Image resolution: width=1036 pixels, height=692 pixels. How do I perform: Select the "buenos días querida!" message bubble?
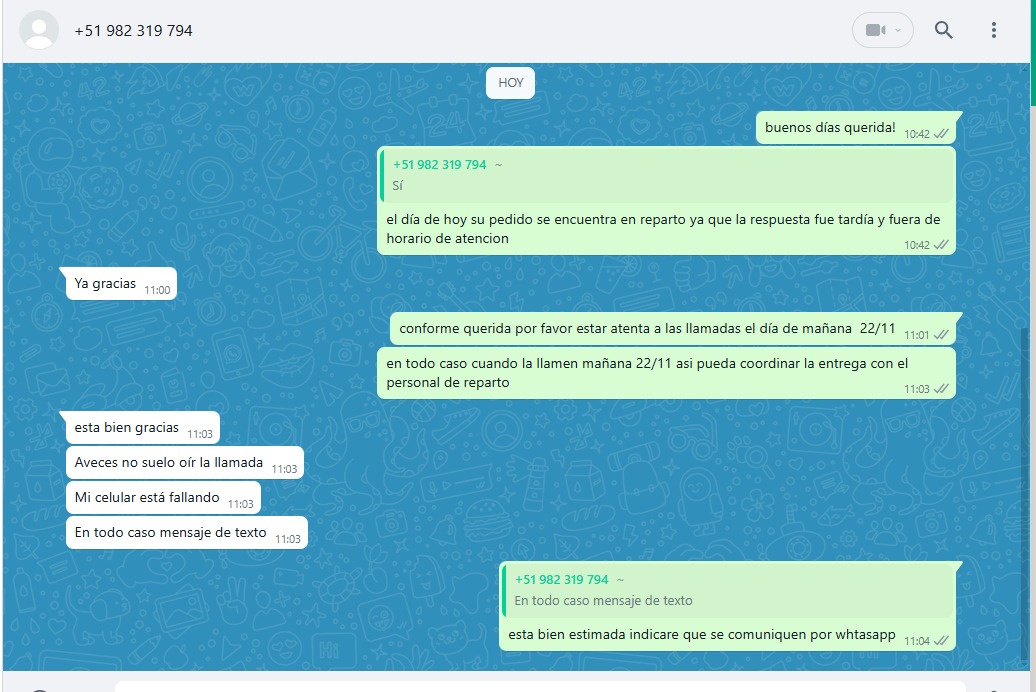tap(830, 127)
